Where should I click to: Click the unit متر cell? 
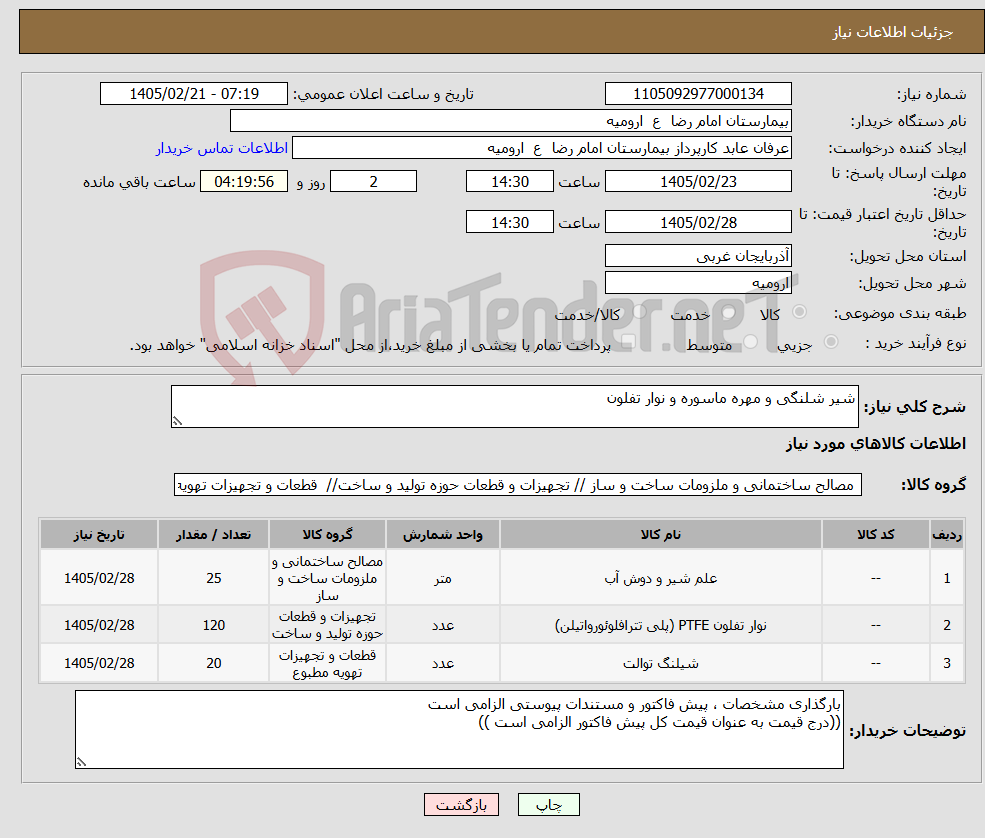443,578
